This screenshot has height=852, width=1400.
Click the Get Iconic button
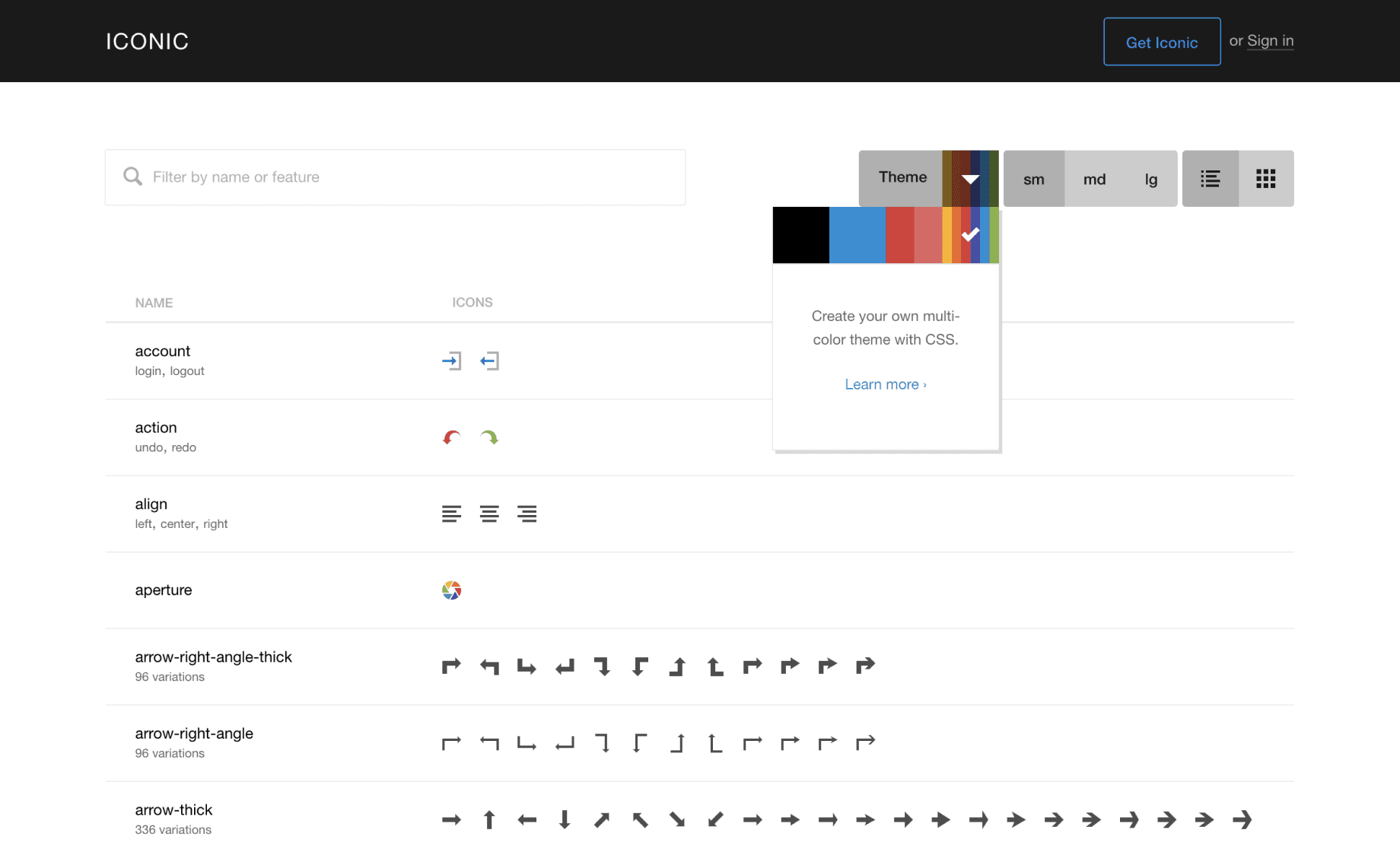click(1161, 42)
